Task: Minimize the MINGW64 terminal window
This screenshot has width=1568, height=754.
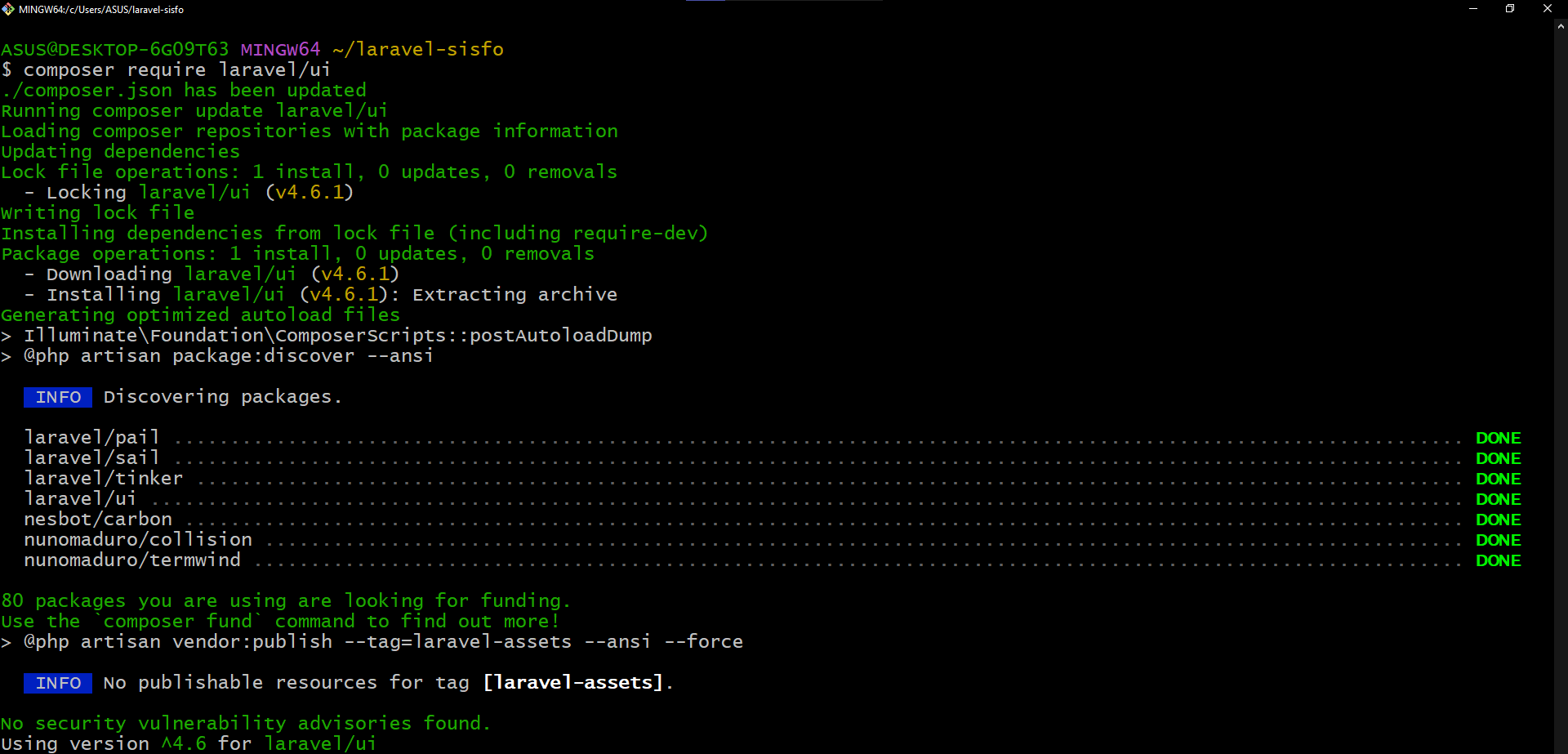Action: 1472,9
